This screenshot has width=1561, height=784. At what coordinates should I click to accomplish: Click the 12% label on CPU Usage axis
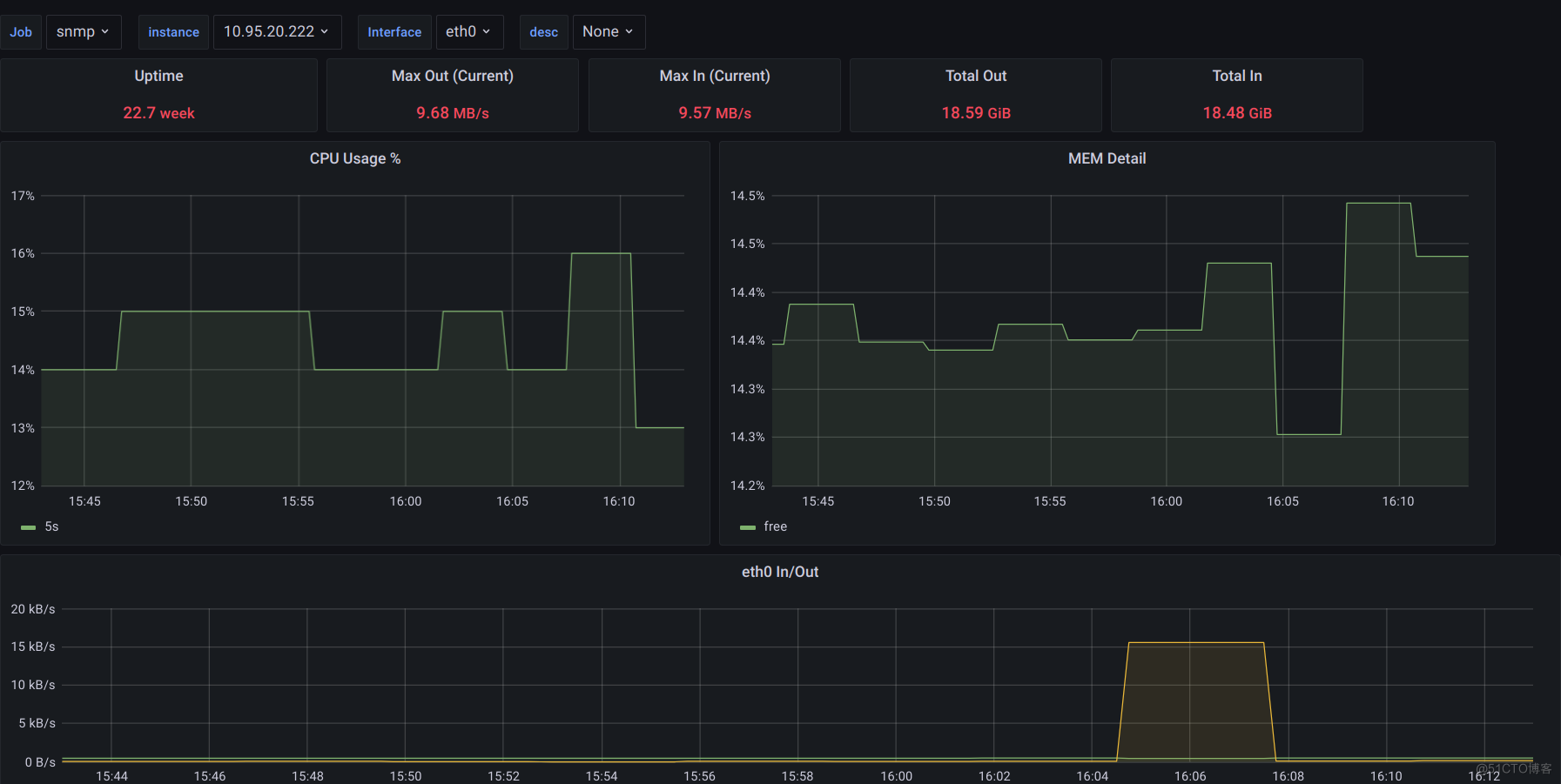(x=23, y=486)
